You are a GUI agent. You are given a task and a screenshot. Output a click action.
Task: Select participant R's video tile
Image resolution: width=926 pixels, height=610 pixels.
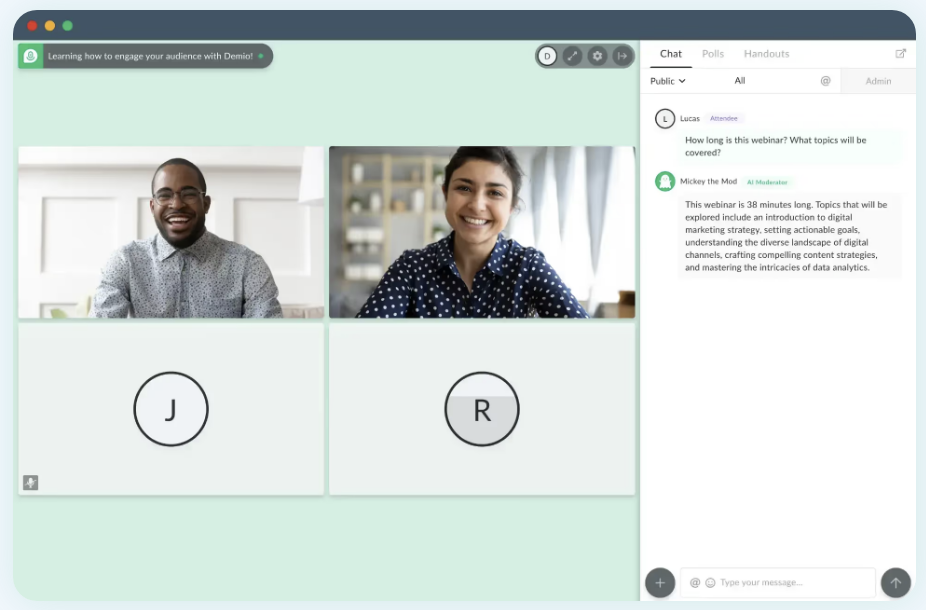pyautogui.click(x=482, y=409)
